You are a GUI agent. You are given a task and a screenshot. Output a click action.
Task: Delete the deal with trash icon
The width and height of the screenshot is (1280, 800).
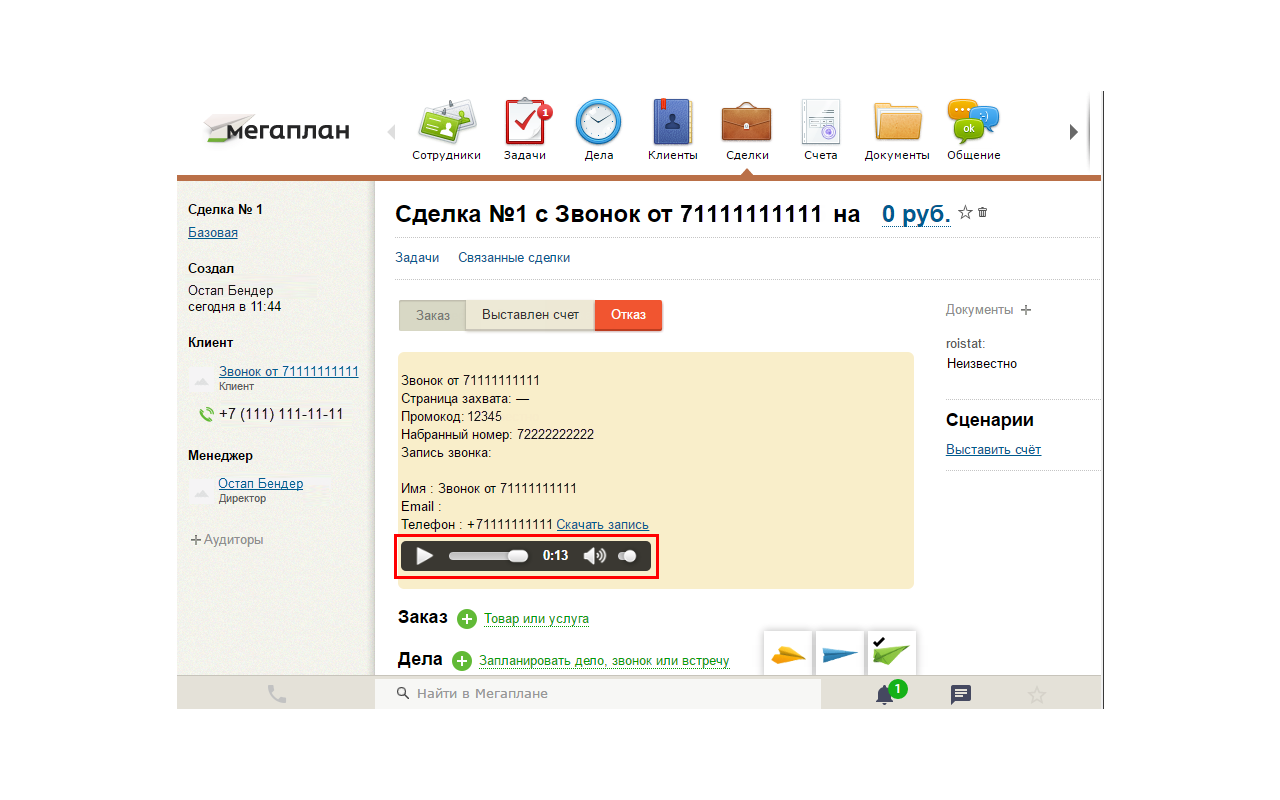[982, 212]
